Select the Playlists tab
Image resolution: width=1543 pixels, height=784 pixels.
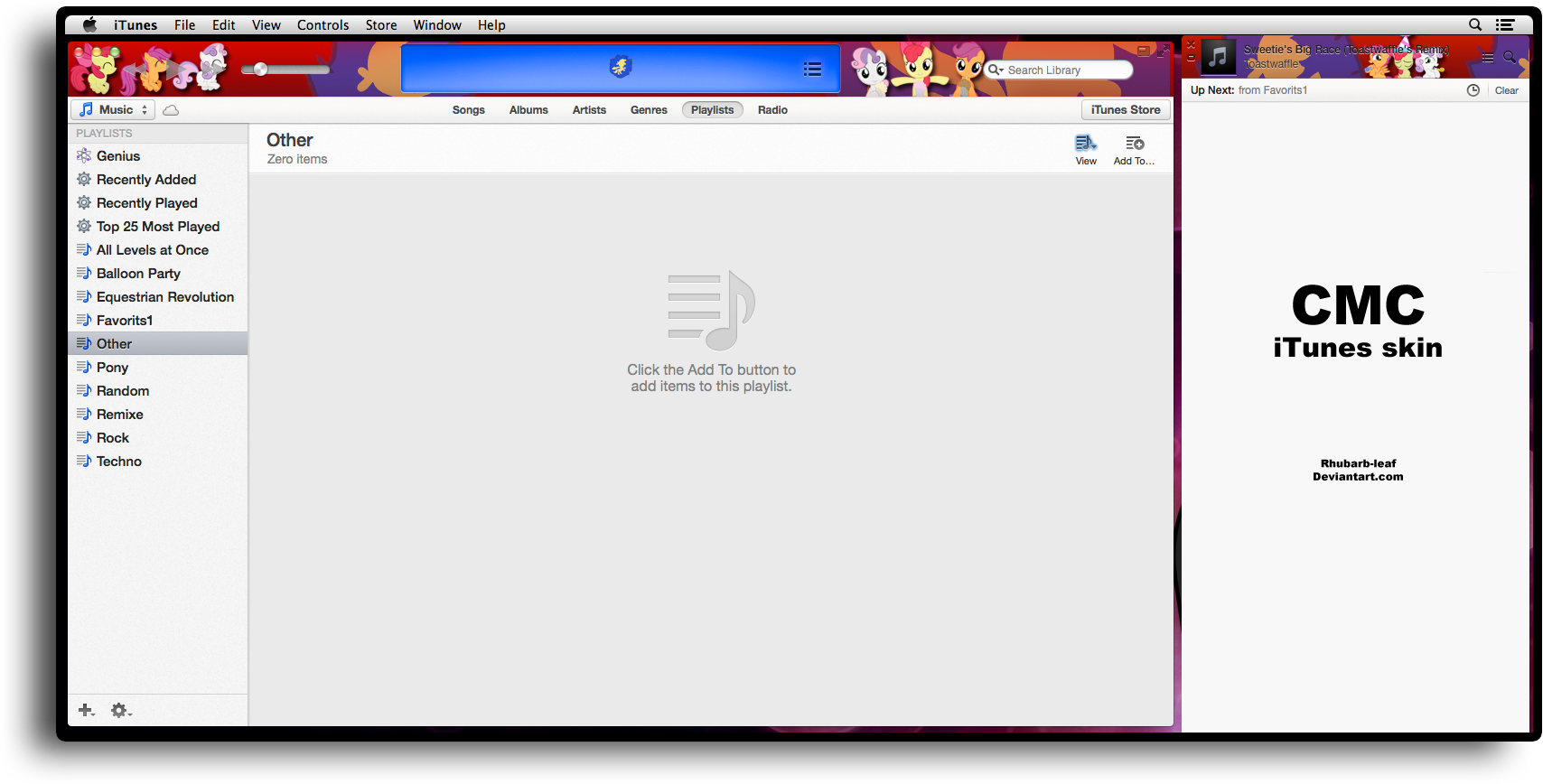pos(712,110)
